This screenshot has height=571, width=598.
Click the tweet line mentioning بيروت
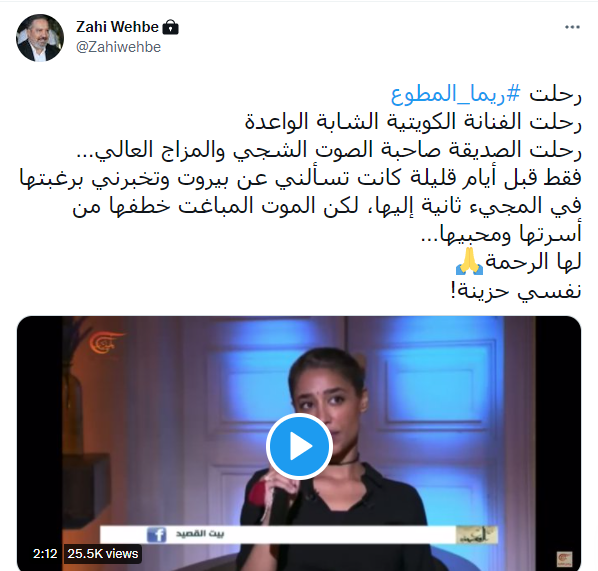click(x=300, y=179)
